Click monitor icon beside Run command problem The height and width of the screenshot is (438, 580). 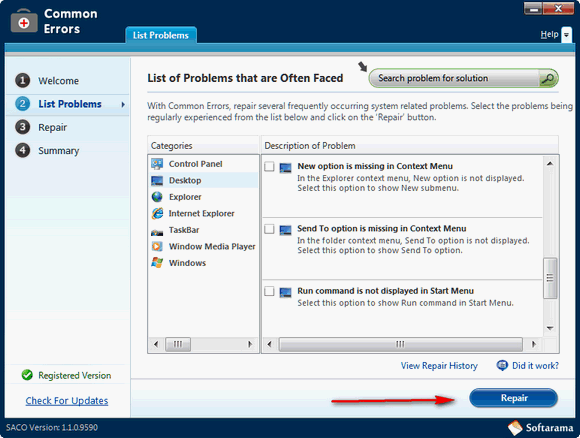(x=285, y=292)
